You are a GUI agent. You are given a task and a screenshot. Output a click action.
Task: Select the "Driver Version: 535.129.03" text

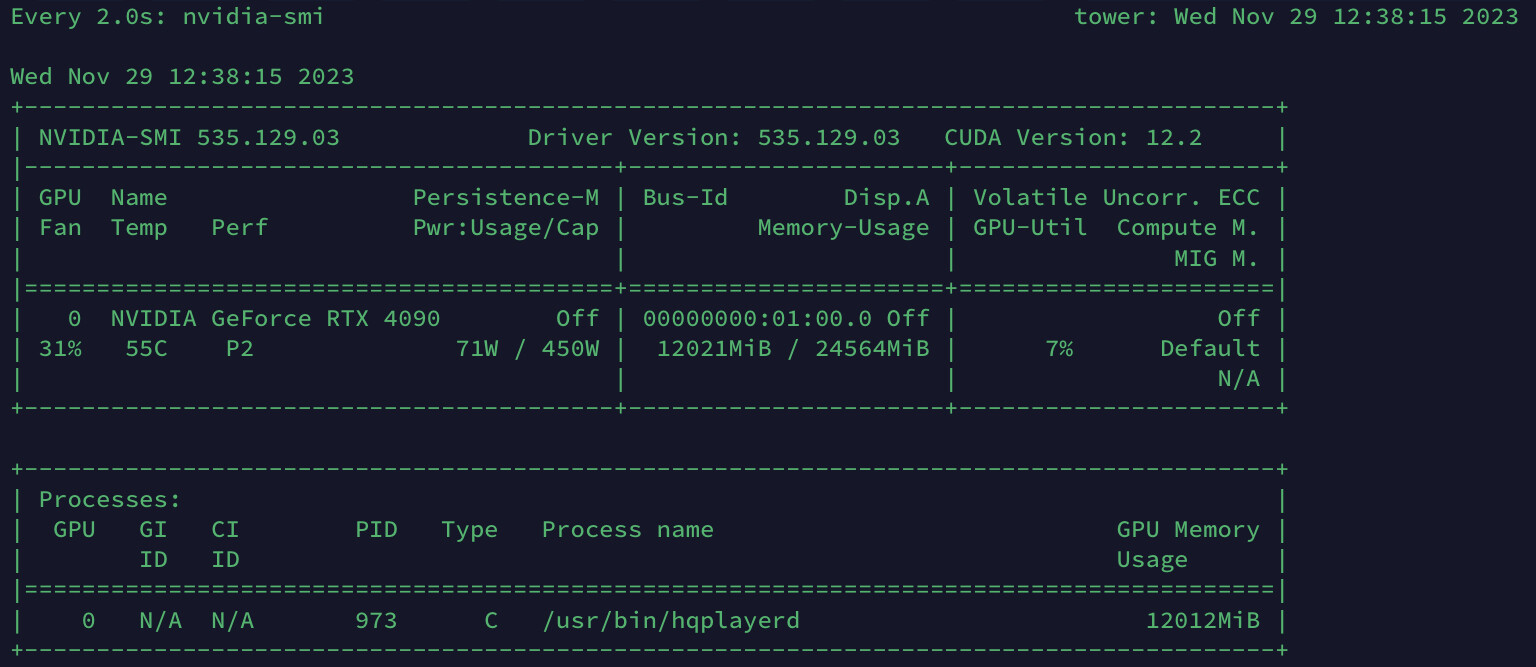click(x=714, y=138)
